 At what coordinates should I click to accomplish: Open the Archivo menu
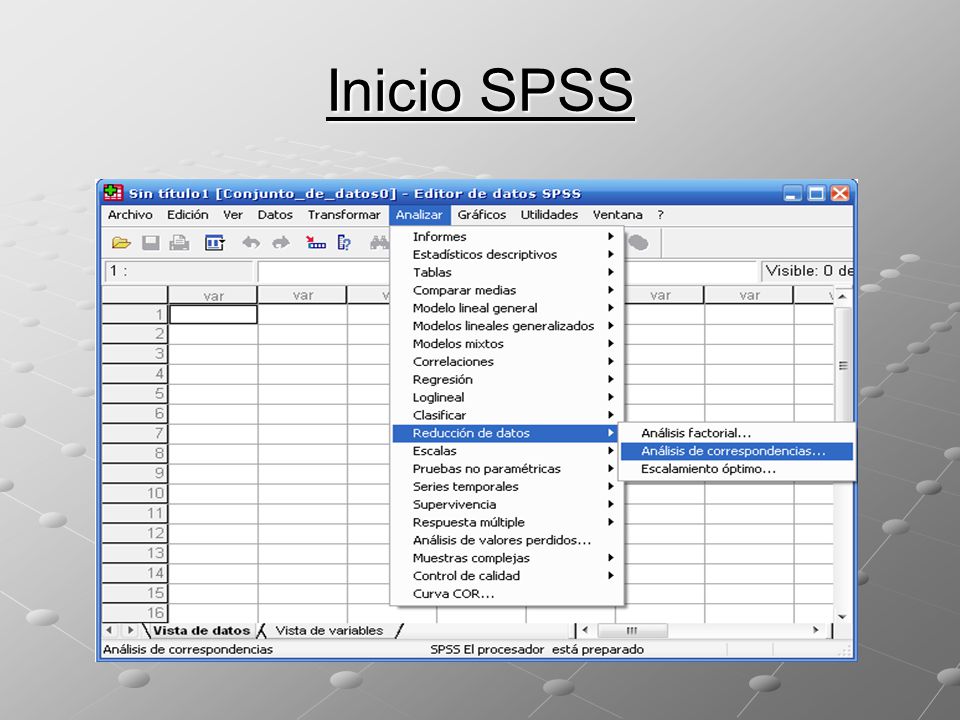[130, 215]
